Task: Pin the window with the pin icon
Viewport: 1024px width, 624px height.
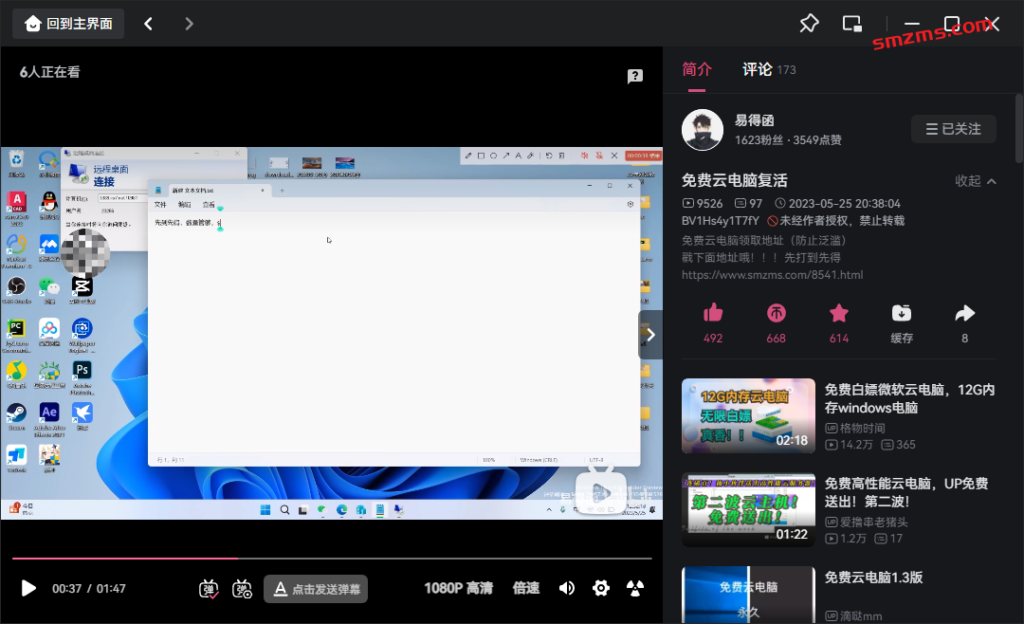Action: [808, 24]
